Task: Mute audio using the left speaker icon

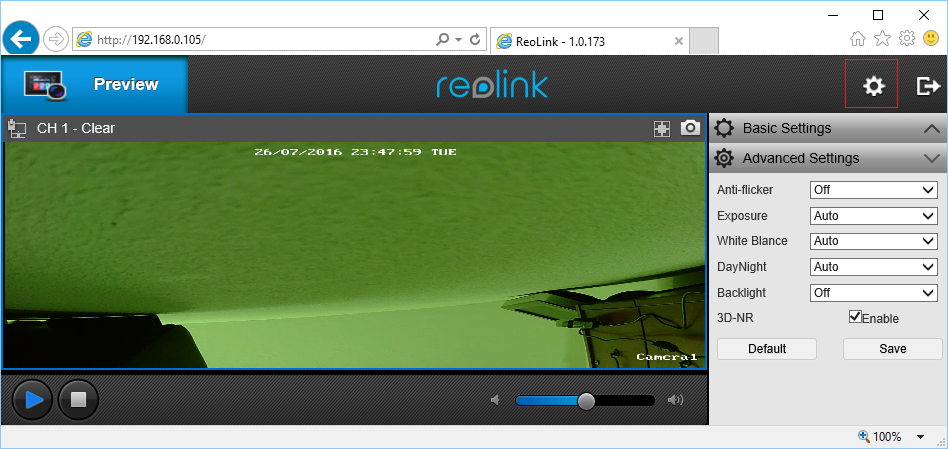Action: [x=494, y=400]
